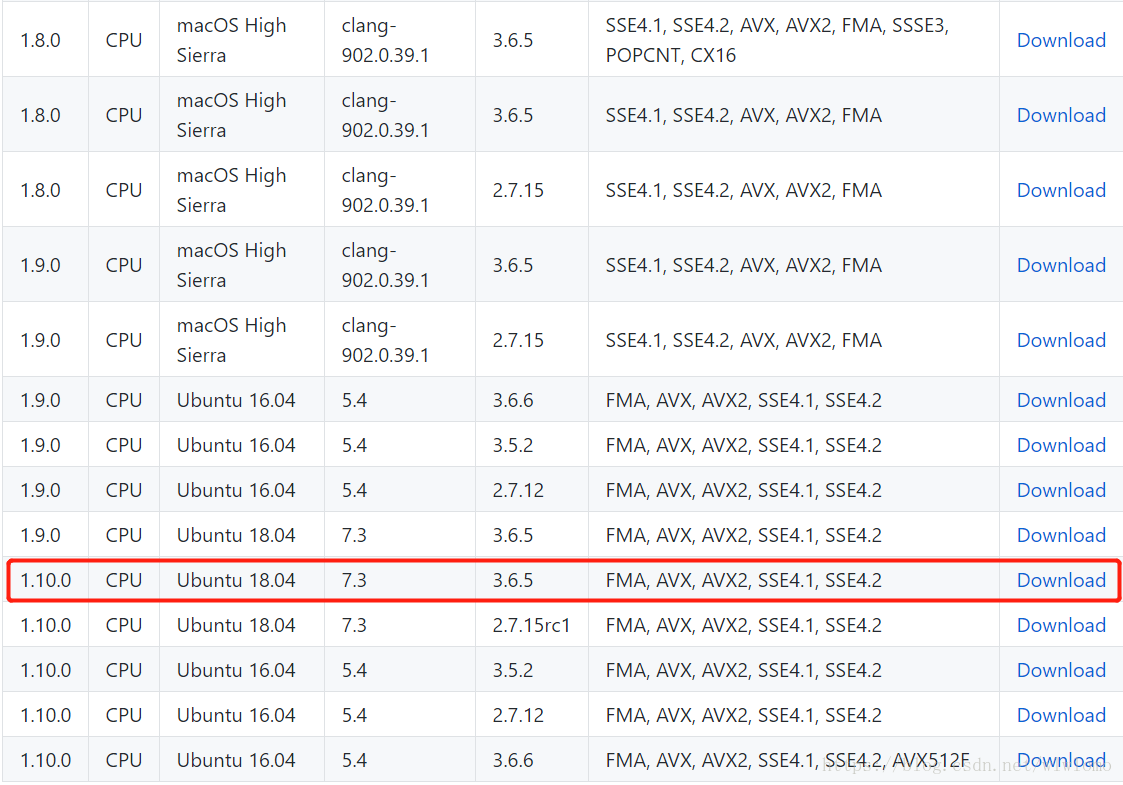
Task: Download 1.9.0 Ubuntu 16.04 Python 3.6.6 build
Action: point(1061,400)
